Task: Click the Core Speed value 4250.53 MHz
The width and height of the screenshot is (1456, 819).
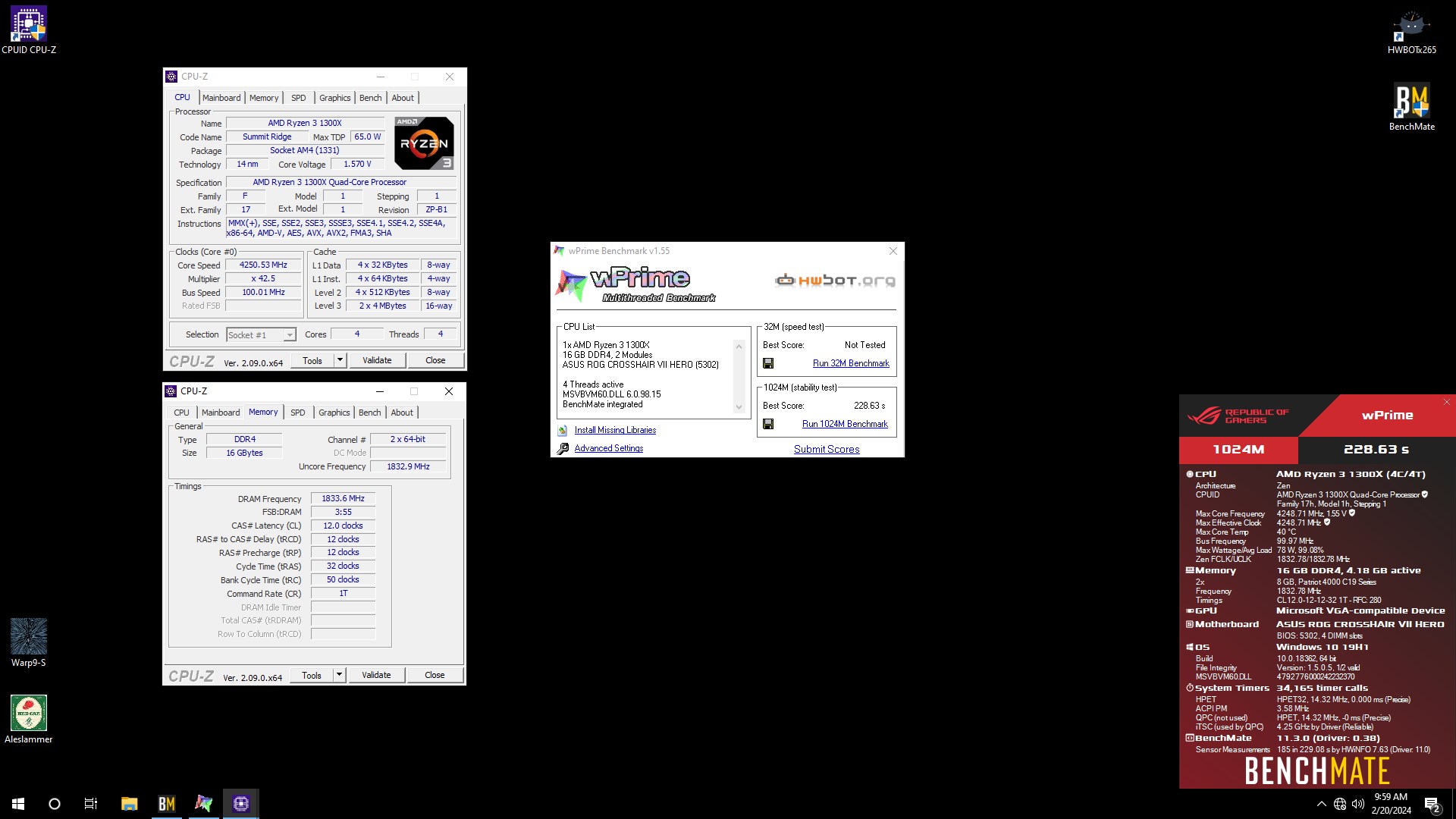Action: [x=263, y=265]
